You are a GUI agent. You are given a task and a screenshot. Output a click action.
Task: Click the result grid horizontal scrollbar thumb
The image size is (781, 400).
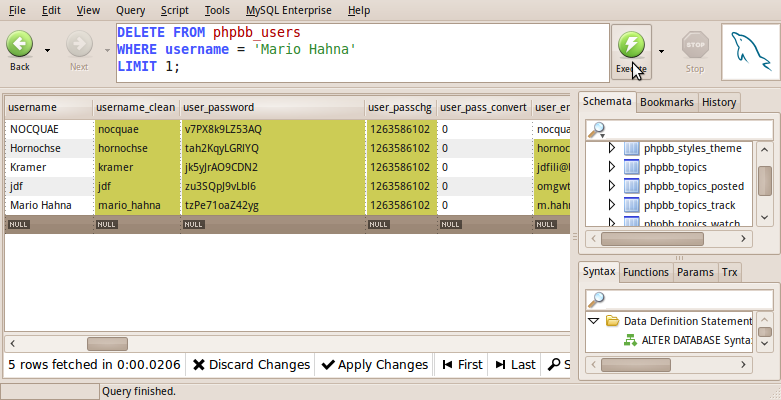[107, 344]
